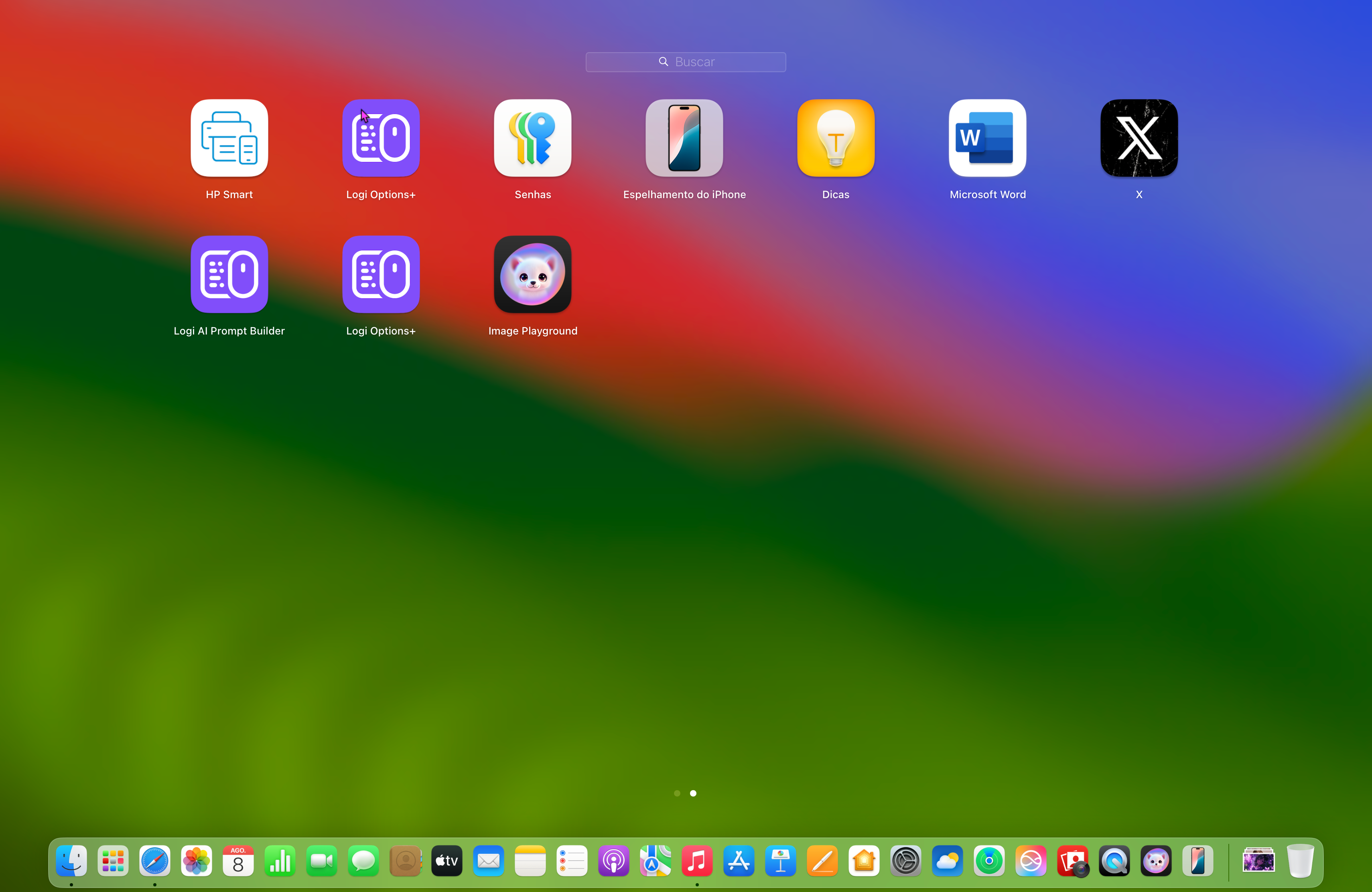
Task: Open Photos app in the Dock
Action: point(197,861)
